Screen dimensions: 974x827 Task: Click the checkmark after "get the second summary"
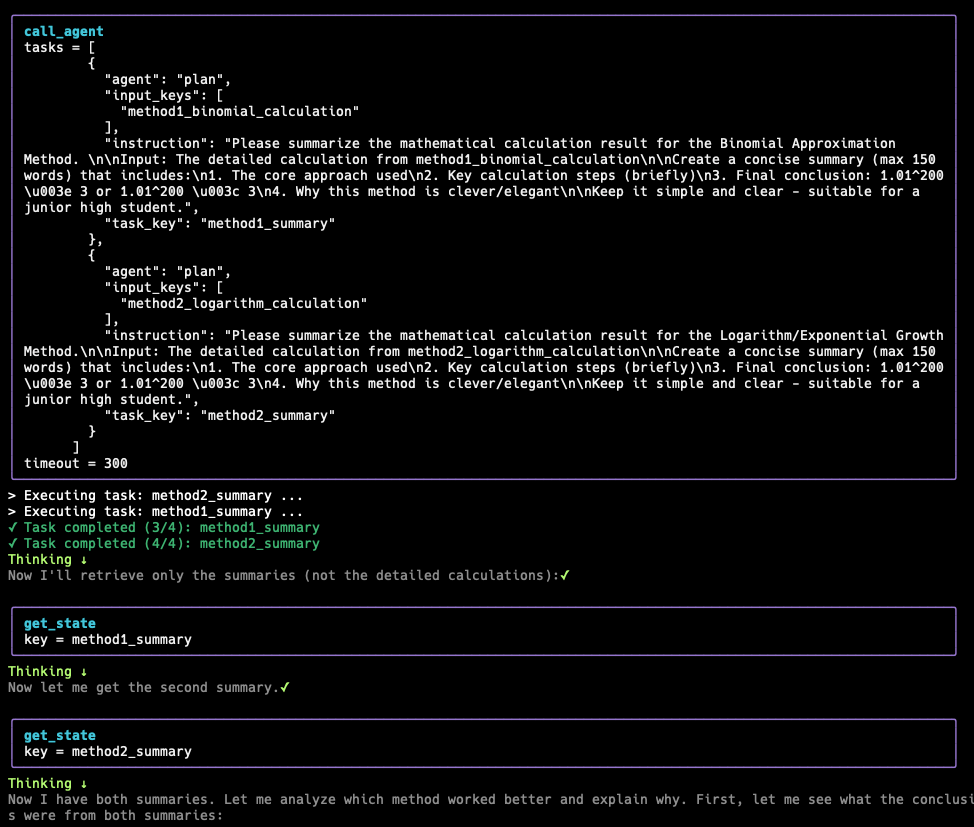pos(285,687)
